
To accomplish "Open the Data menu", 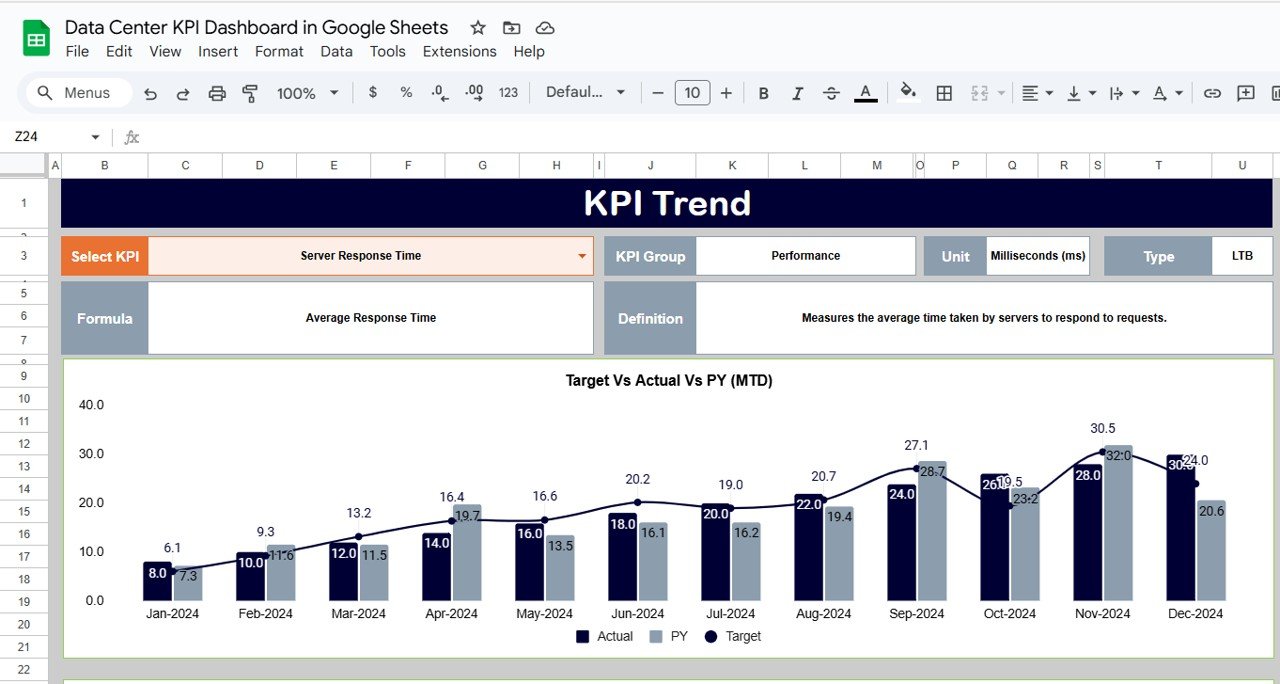I will pyautogui.click(x=336, y=51).
